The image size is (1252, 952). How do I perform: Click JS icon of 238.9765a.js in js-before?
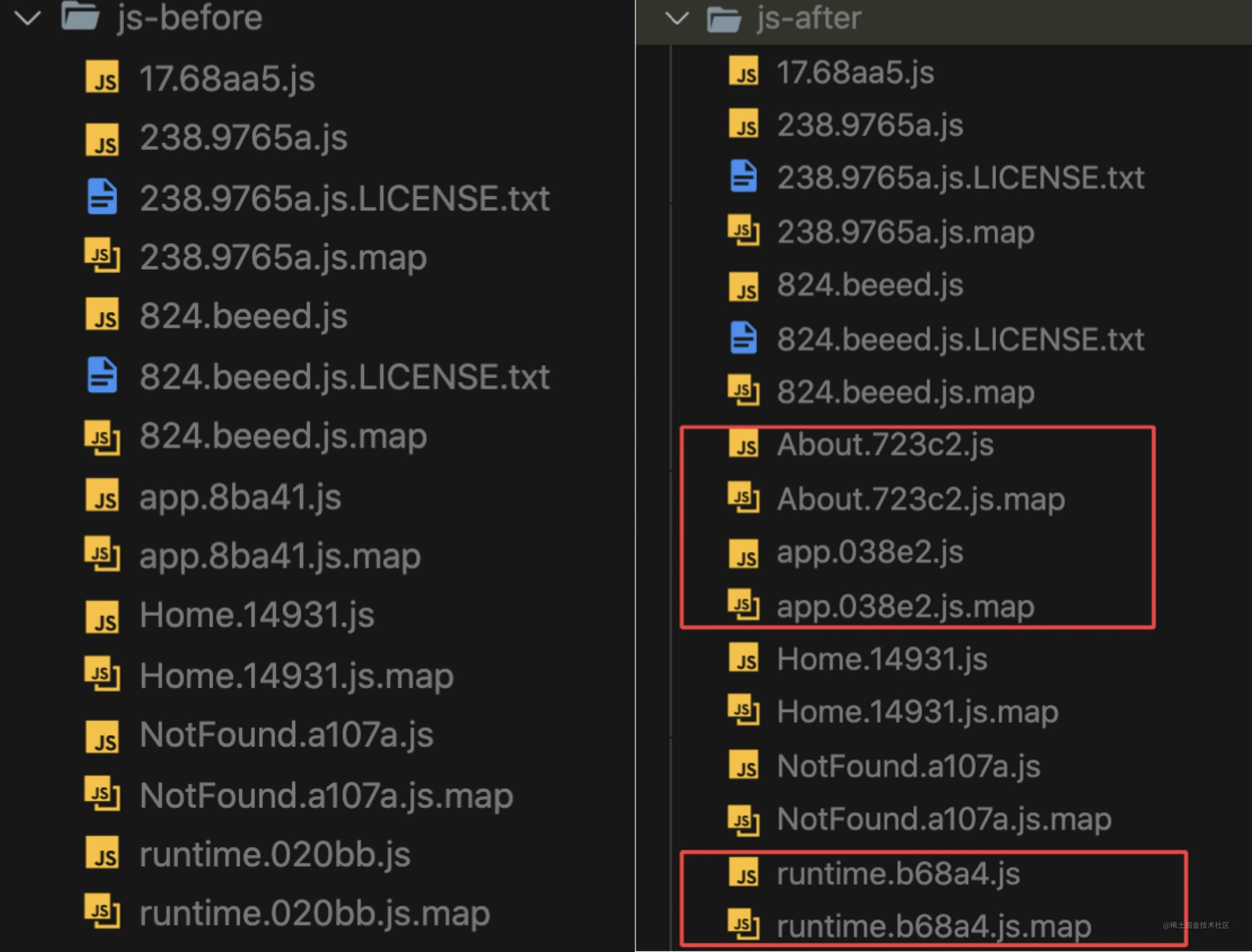pyautogui.click(x=103, y=140)
